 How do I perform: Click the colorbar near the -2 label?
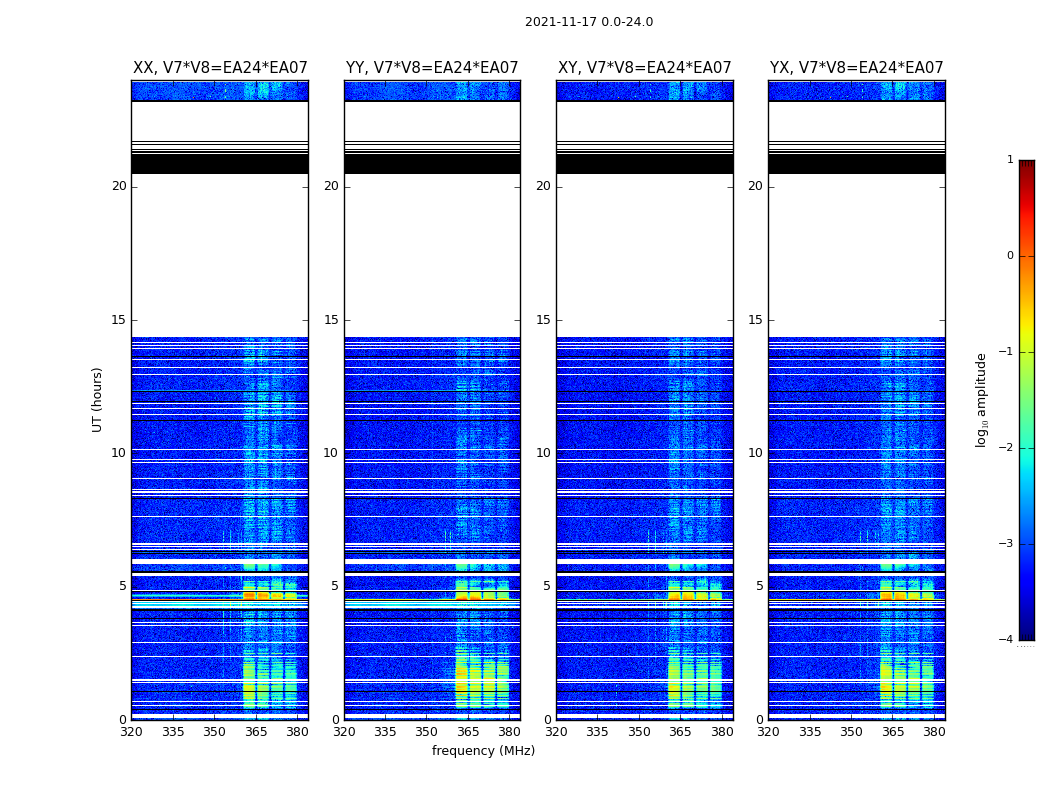pos(1027,448)
